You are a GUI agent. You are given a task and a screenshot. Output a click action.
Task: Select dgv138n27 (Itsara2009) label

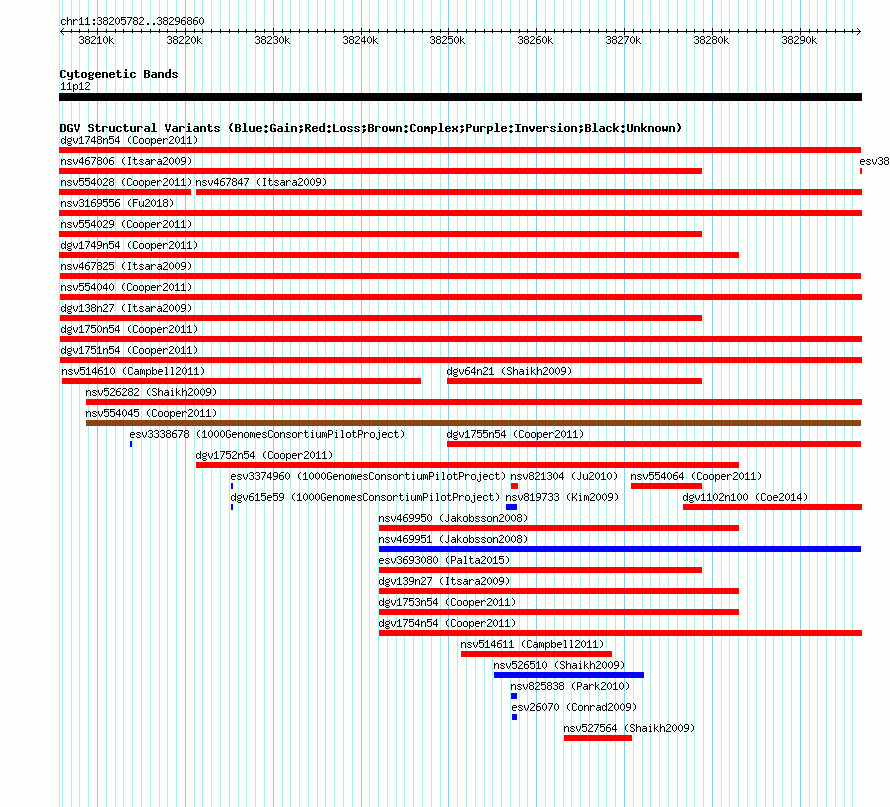[126, 308]
